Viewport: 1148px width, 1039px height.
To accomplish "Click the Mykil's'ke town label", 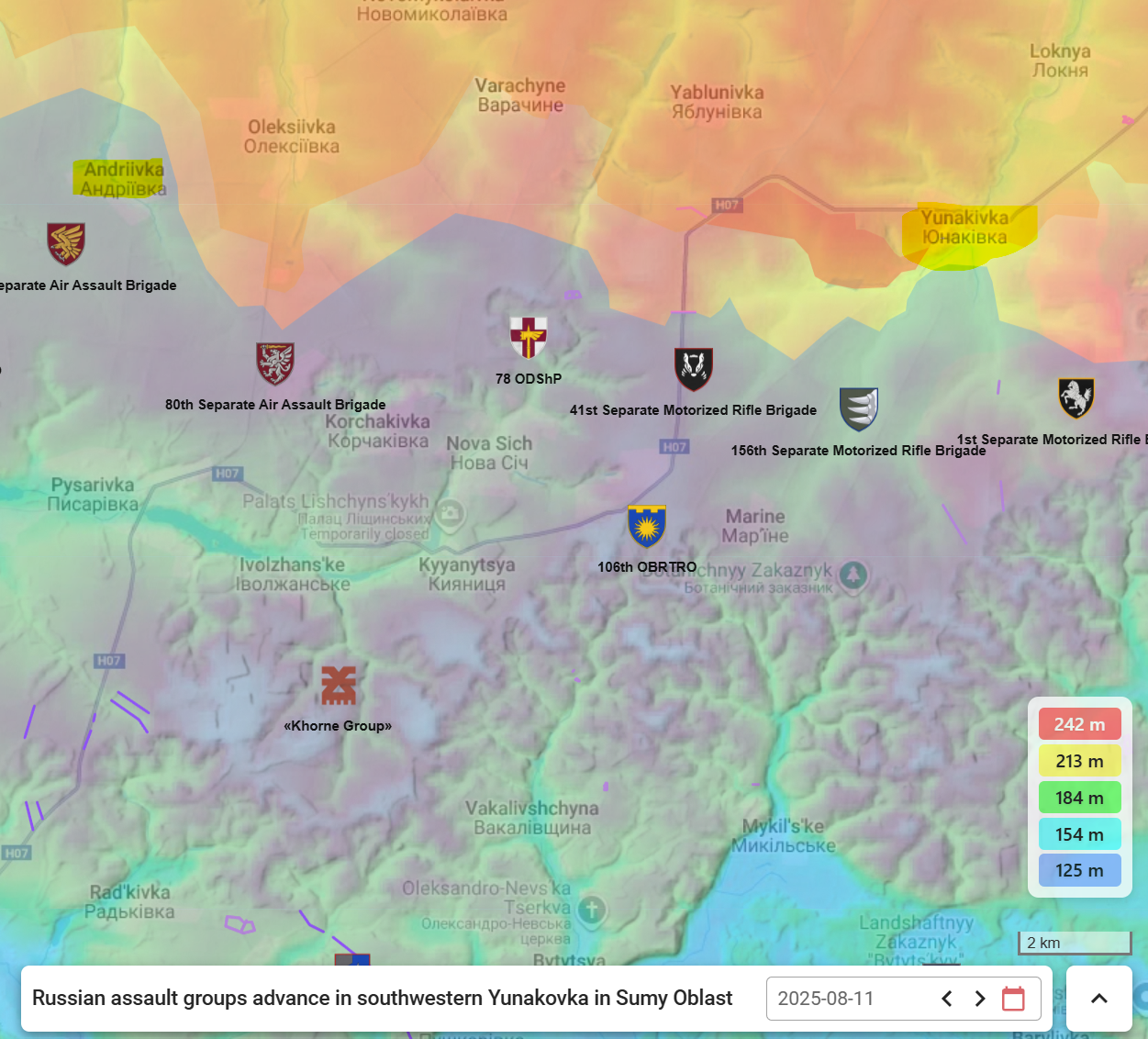I will tap(784, 835).
